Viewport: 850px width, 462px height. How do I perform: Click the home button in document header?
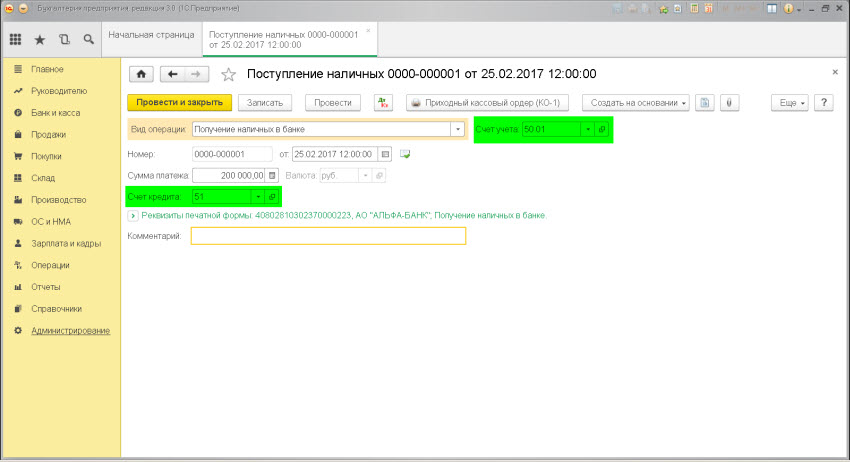pos(141,74)
